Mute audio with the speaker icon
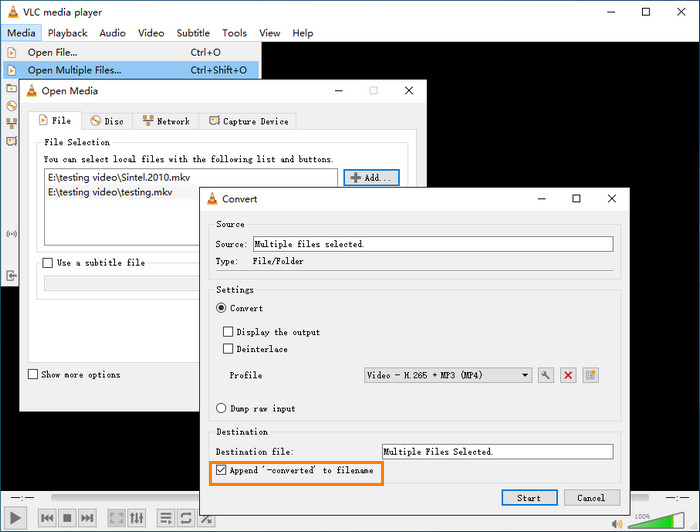 click(617, 524)
